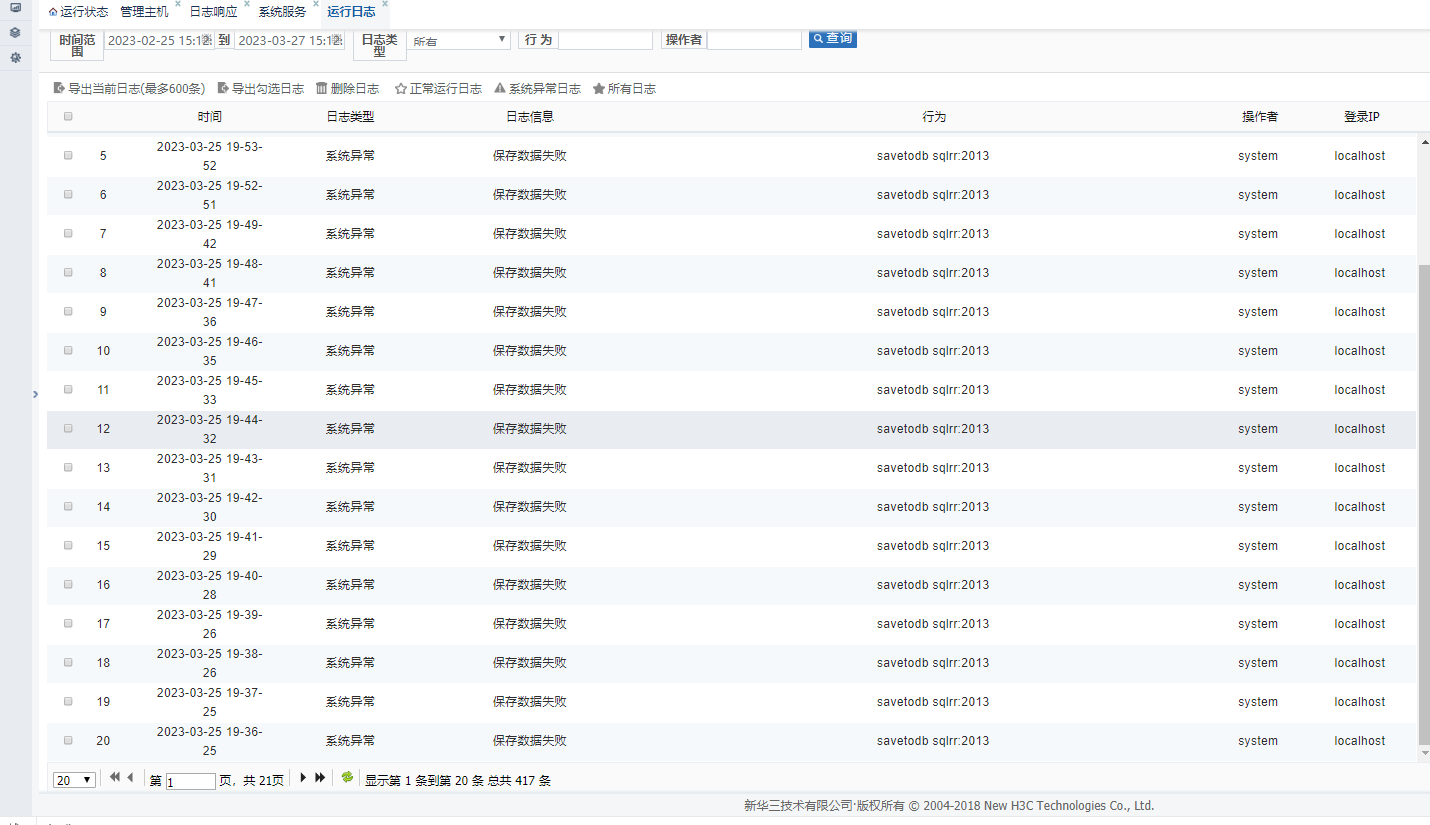Image resolution: width=1430 pixels, height=825 pixels.
Task: Click the 查询 search button
Action: pyautogui.click(x=833, y=39)
